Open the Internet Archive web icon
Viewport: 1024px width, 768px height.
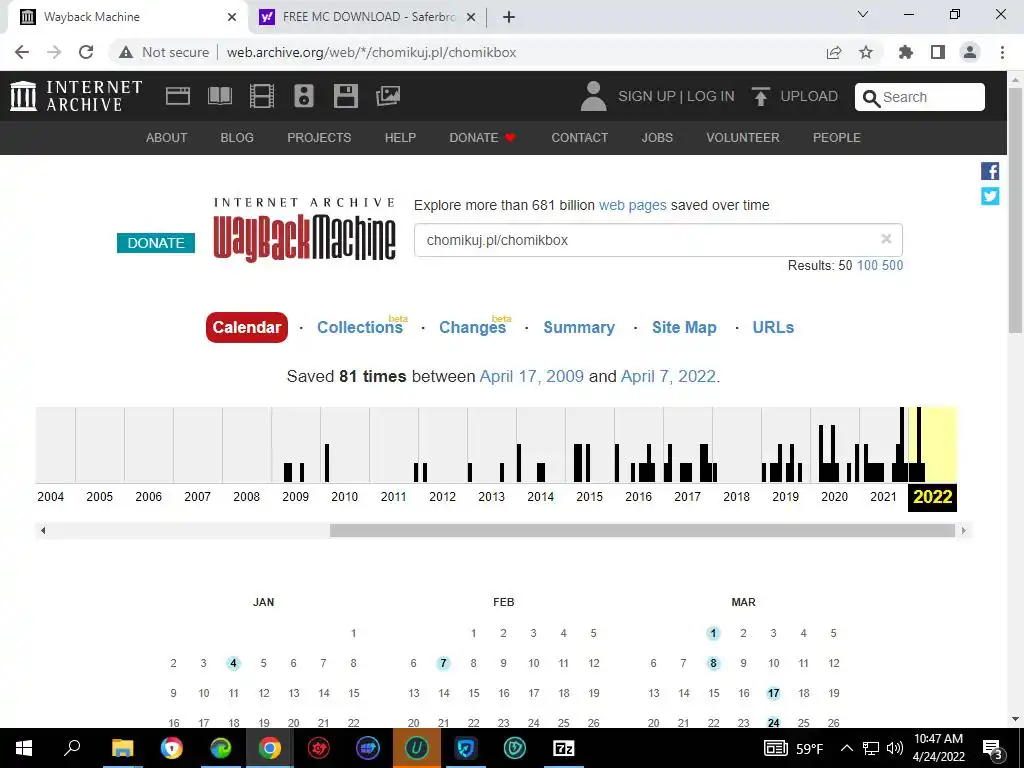pyautogui.click(x=178, y=97)
